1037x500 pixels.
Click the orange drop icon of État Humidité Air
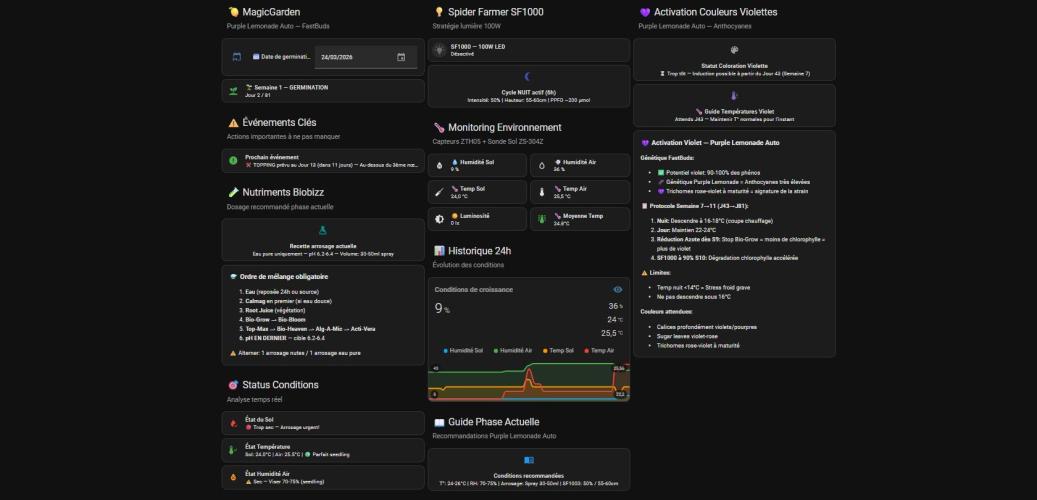pos(233,477)
